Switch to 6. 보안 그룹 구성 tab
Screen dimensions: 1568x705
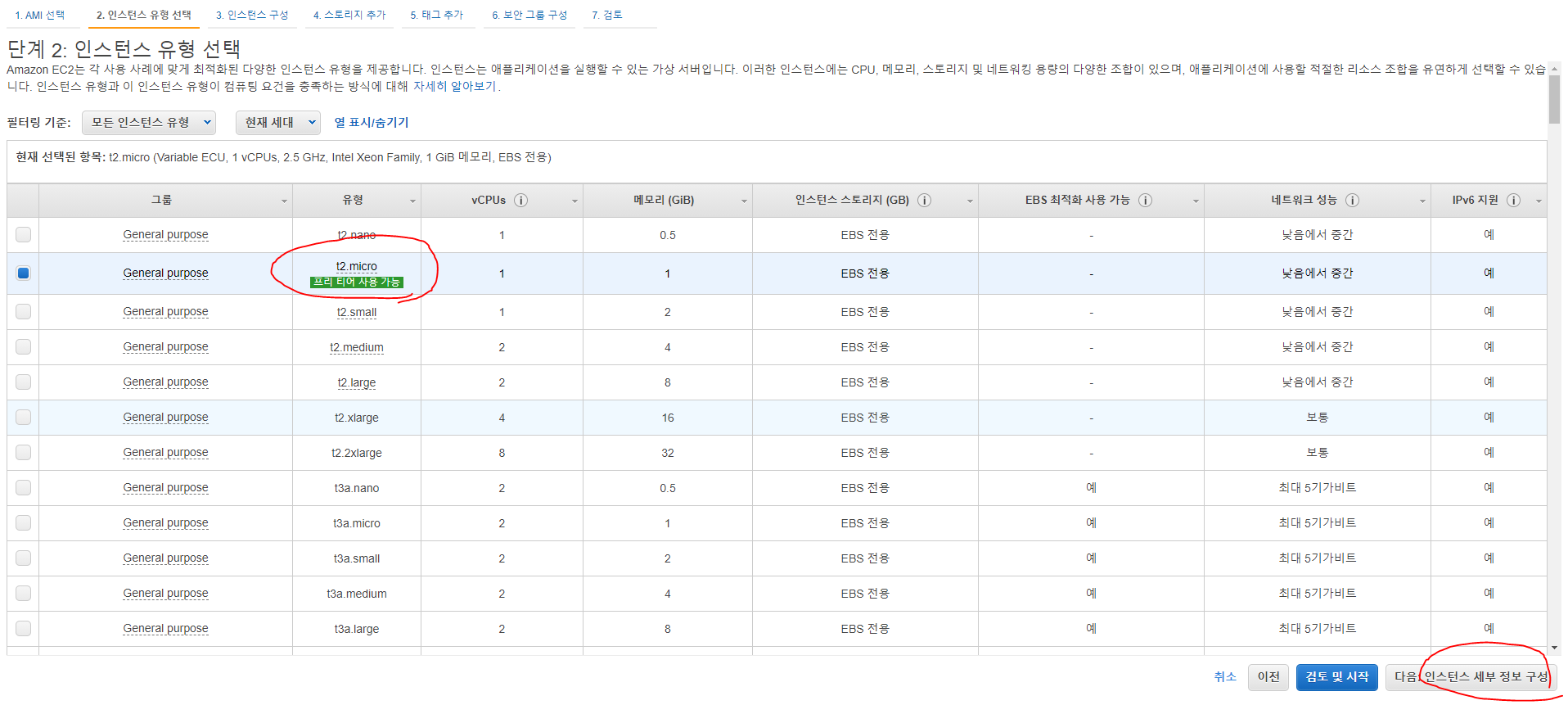529,16
